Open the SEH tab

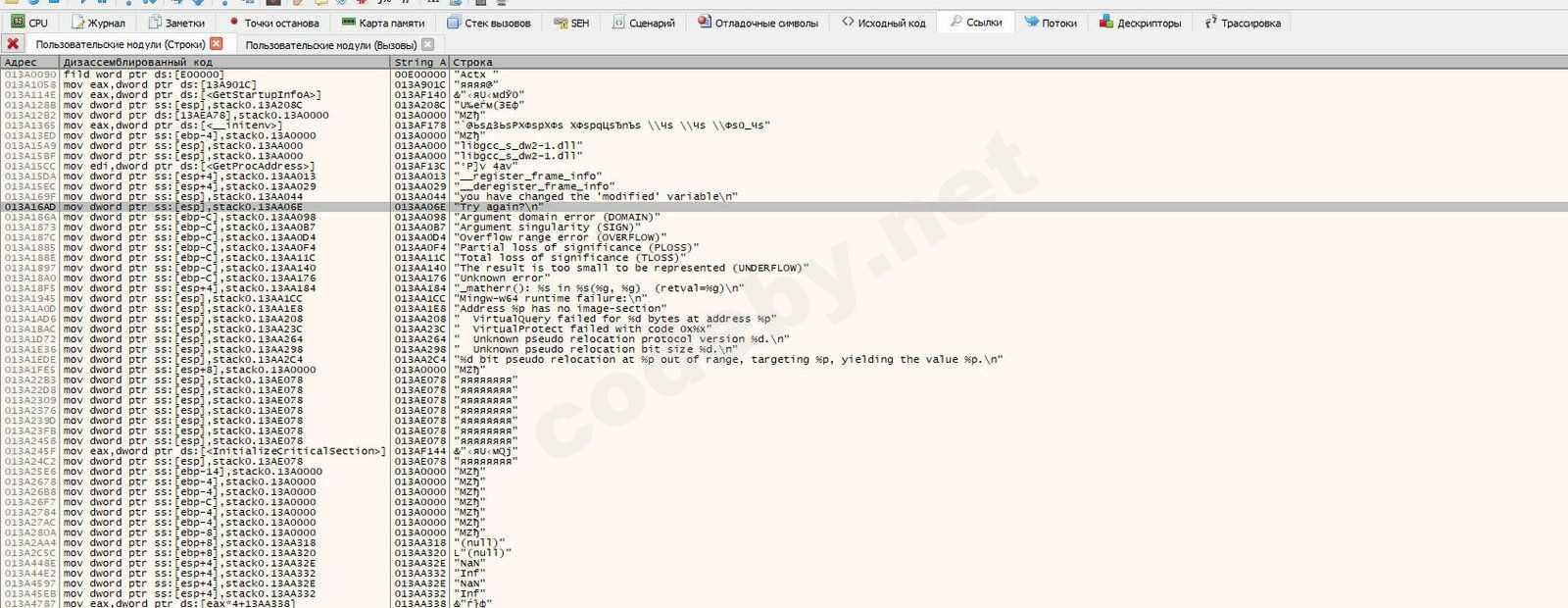572,23
